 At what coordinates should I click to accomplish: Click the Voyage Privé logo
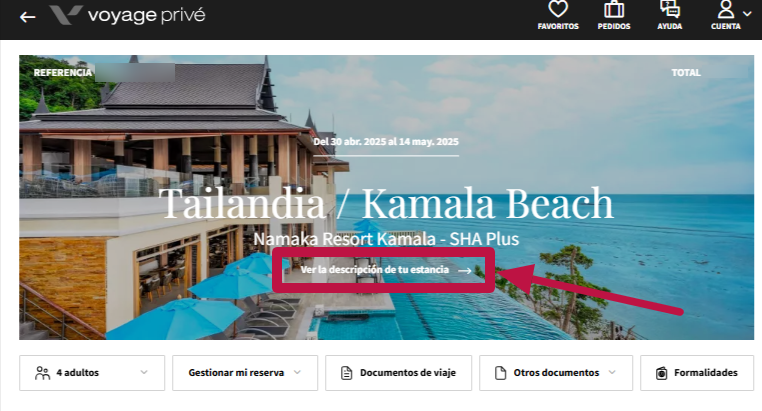[x=127, y=15]
